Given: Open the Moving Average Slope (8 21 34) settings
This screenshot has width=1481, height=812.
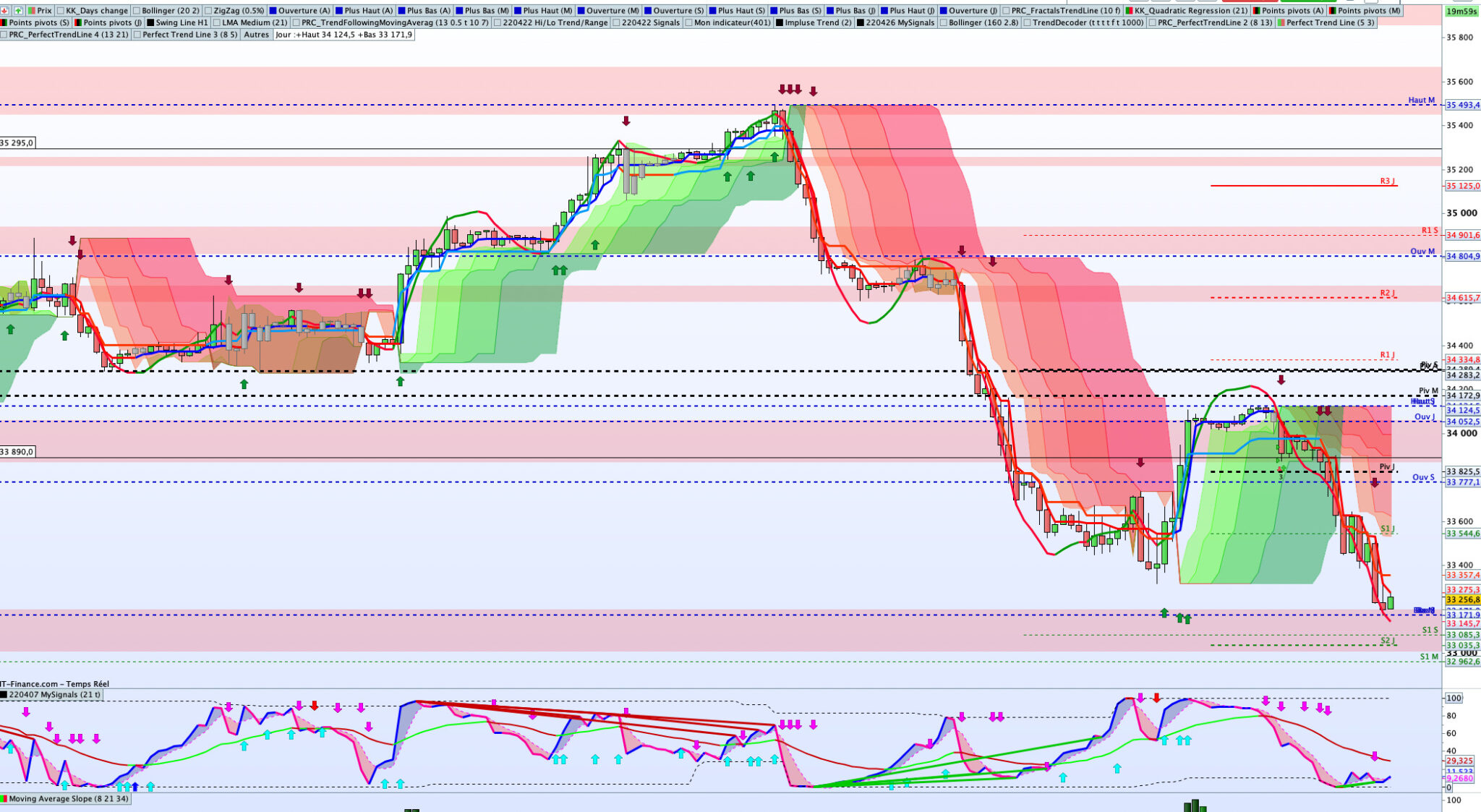Looking at the screenshot, I should (x=69, y=799).
